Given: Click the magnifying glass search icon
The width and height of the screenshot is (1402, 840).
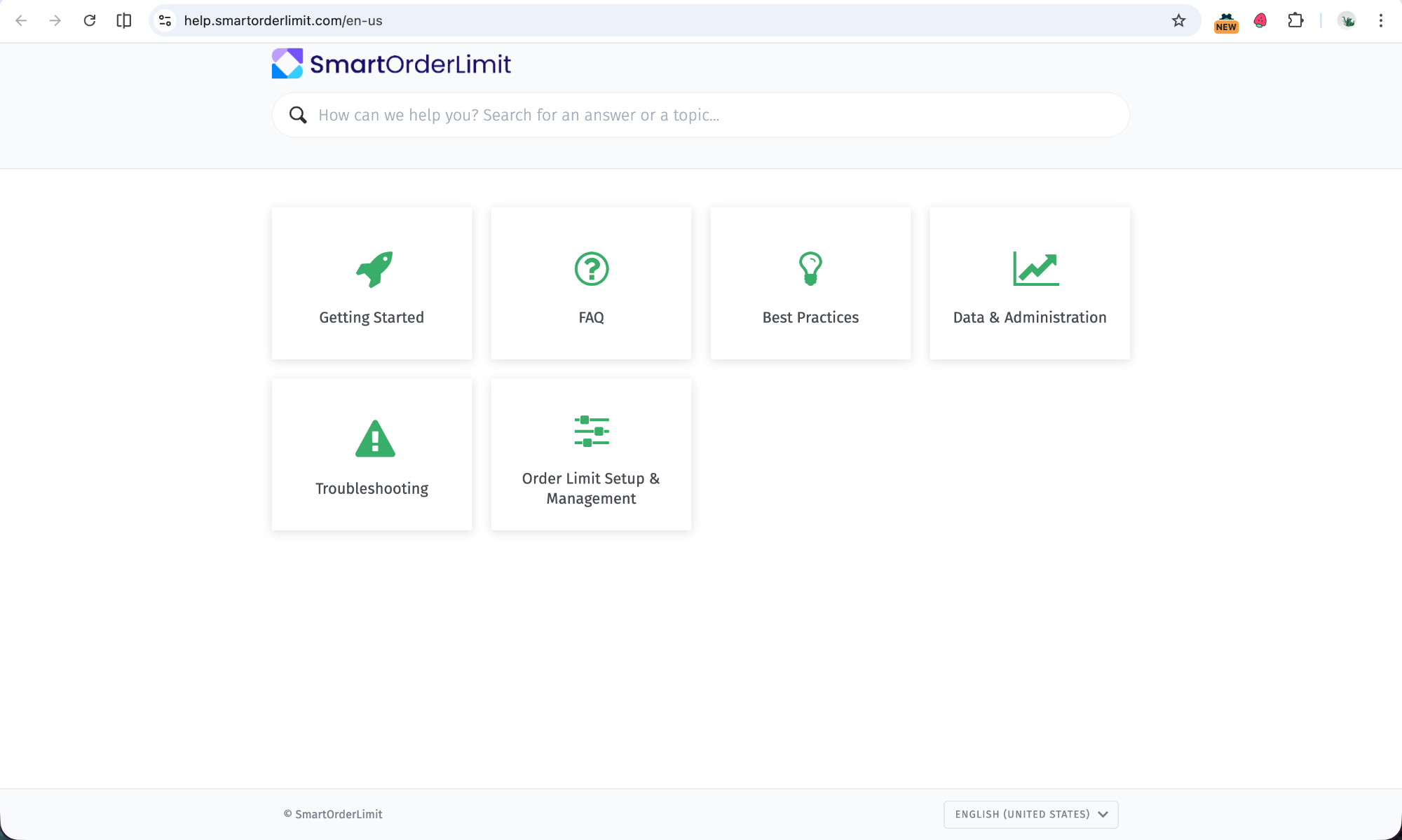Looking at the screenshot, I should tap(298, 115).
